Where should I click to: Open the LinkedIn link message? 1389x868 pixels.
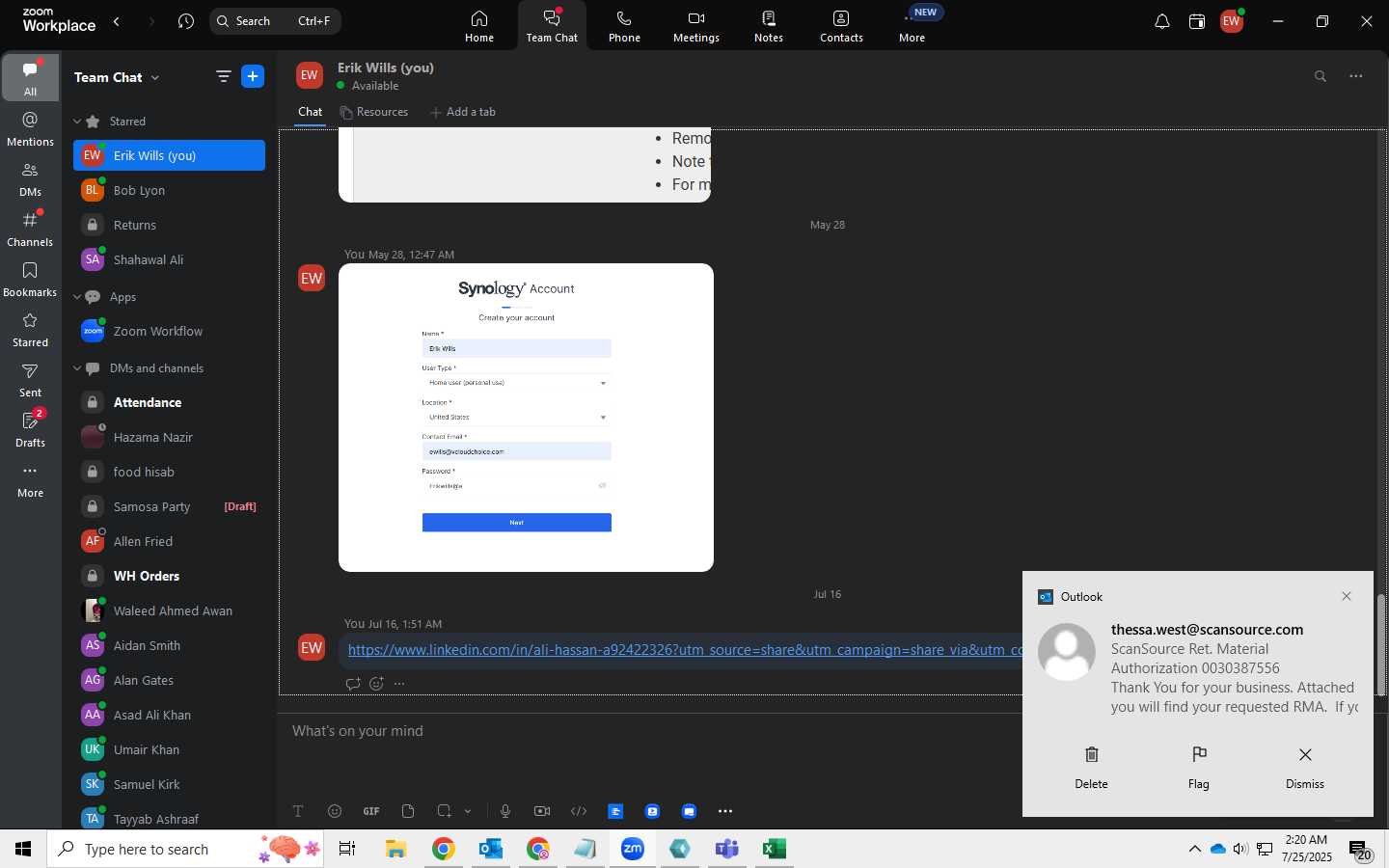(685, 650)
